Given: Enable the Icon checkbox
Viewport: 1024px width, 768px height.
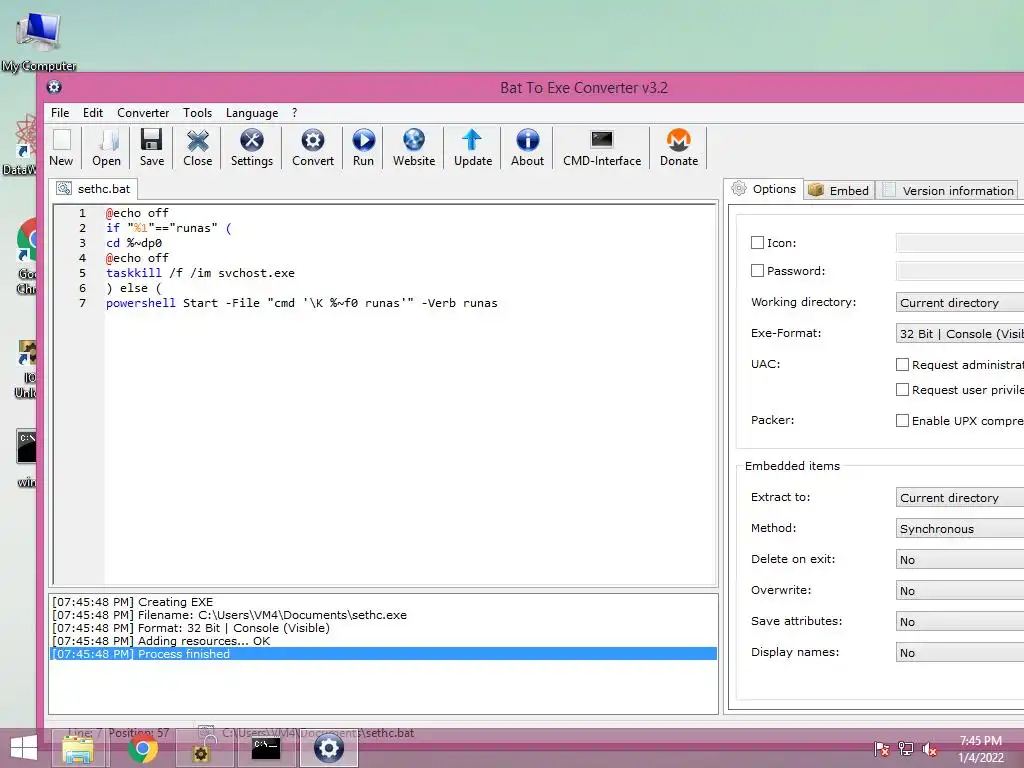Looking at the screenshot, I should click(x=758, y=243).
